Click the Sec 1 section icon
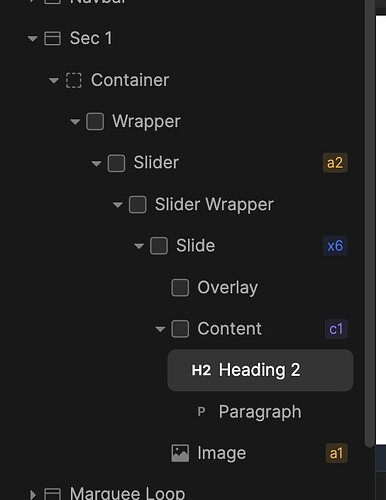 coord(53,38)
